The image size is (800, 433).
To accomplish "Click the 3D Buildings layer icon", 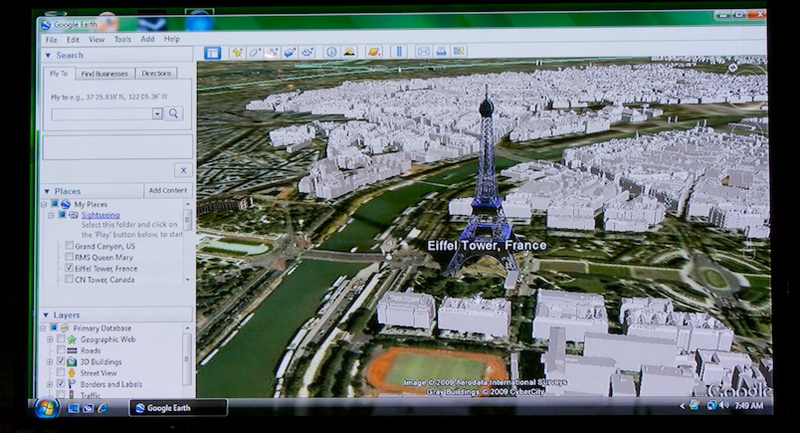I will pos(72,362).
